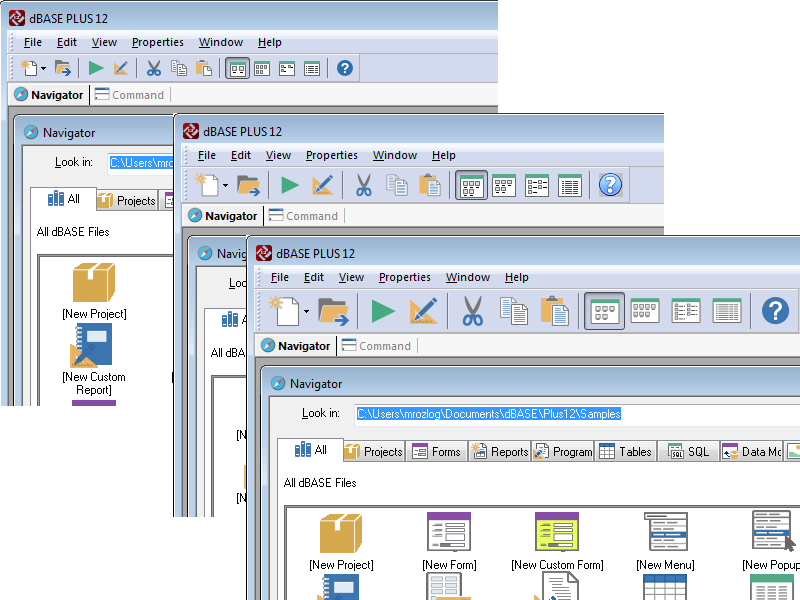Select the Tables tab in the front Navigator
This screenshot has height=600, width=800.
tap(626, 452)
